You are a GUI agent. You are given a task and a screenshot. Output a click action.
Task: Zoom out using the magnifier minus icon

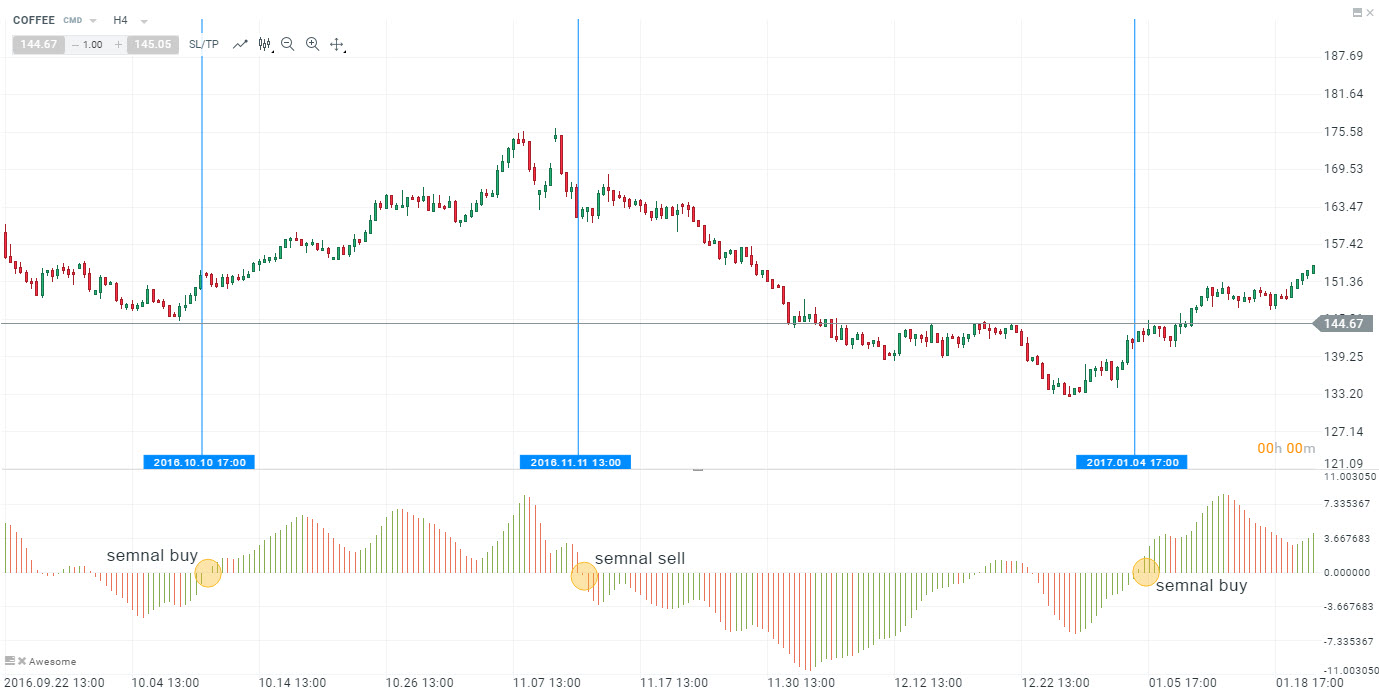coord(288,44)
